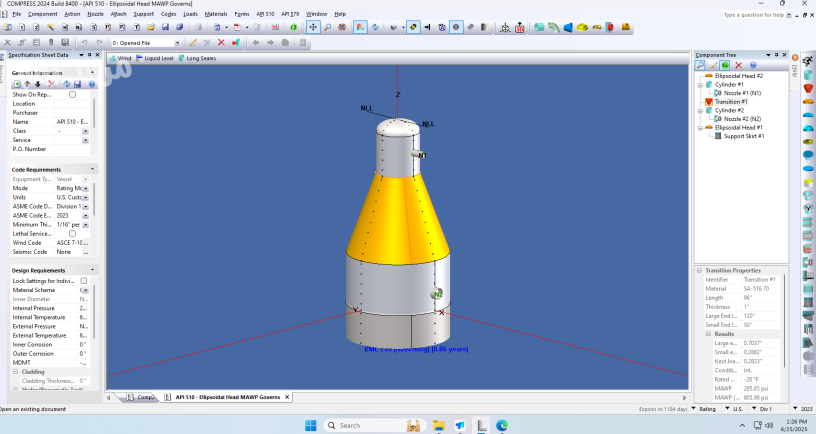
Task: Collapse the Cylinder #1 tree node
Action: pos(701,85)
